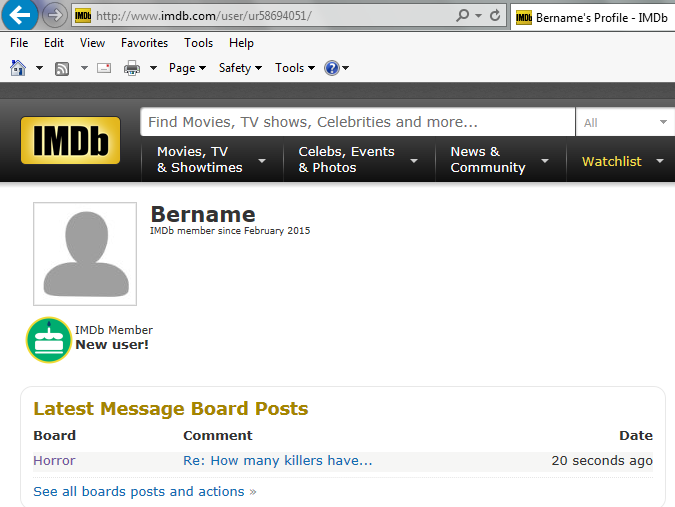This screenshot has height=507, width=675.
Task: Open the Edit menu
Action: [54, 43]
